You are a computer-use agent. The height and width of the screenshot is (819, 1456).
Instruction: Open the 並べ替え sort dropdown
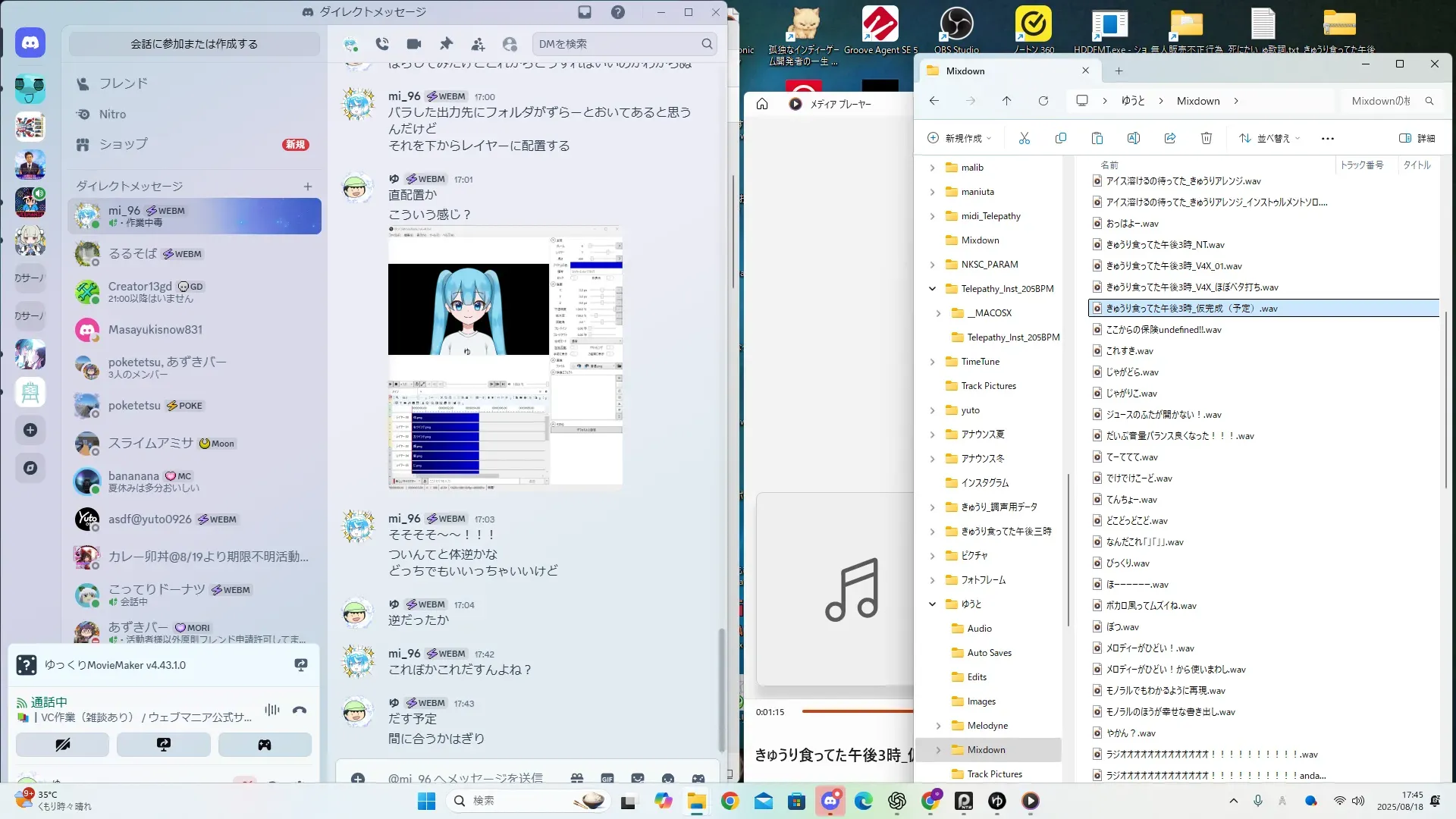pyautogui.click(x=1270, y=138)
